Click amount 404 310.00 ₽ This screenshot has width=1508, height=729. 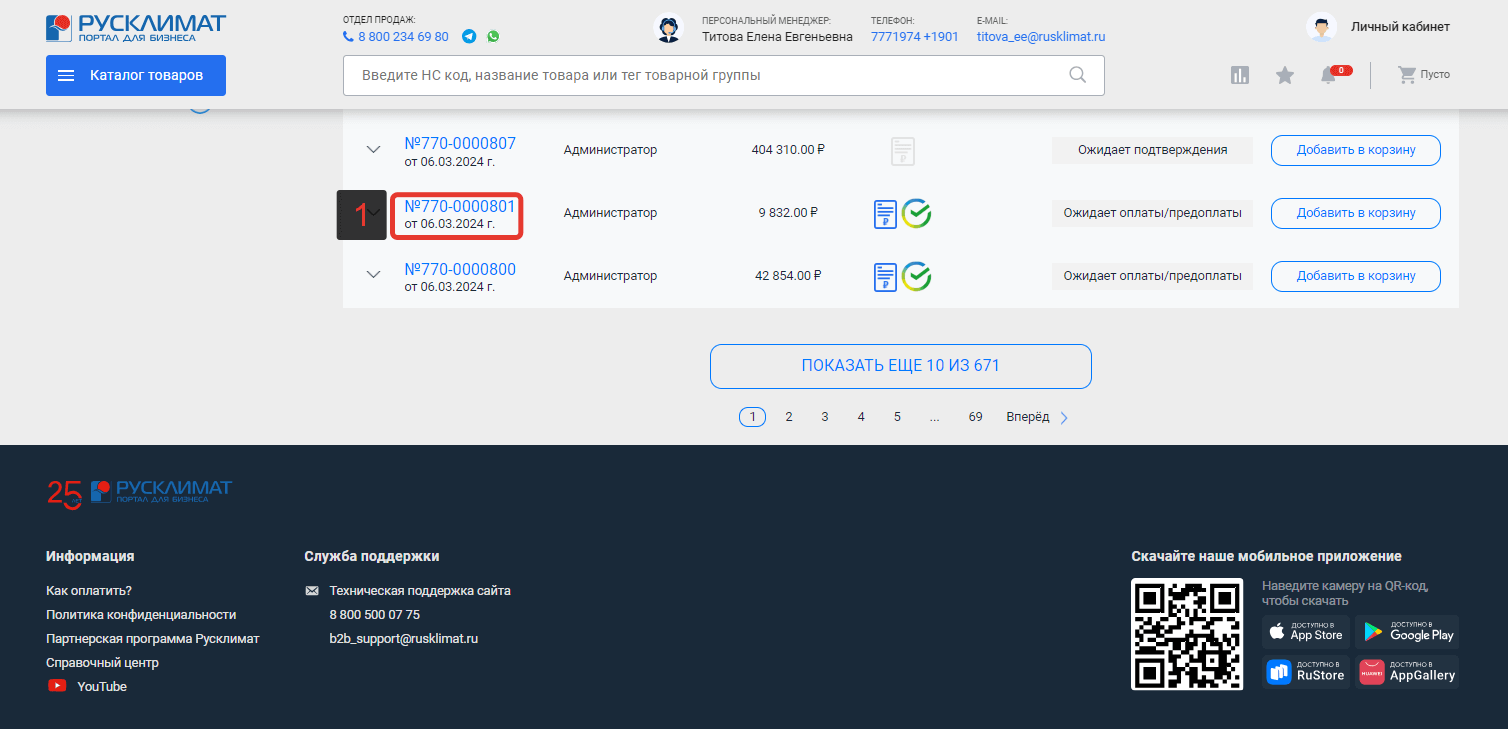[x=788, y=150]
